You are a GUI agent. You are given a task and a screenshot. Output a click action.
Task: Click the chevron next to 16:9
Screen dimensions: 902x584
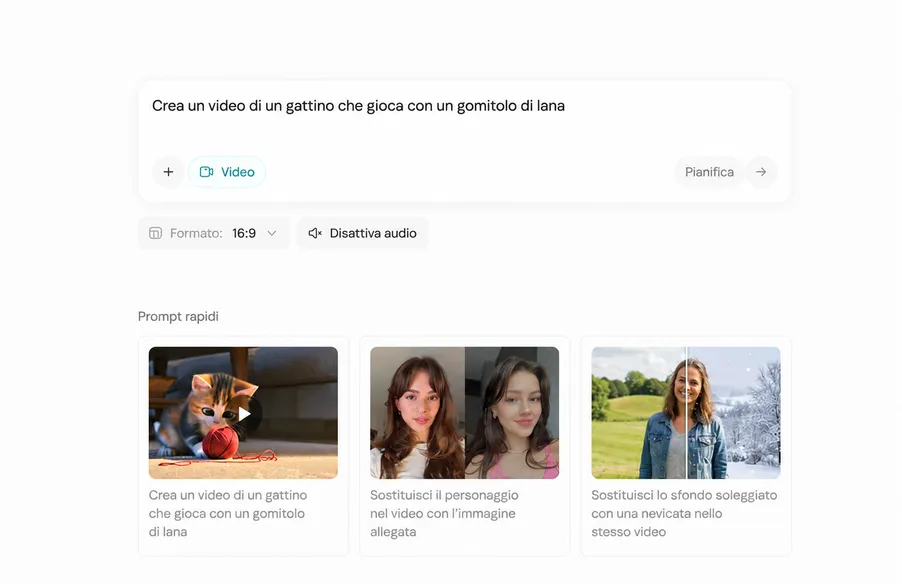[x=272, y=233]
